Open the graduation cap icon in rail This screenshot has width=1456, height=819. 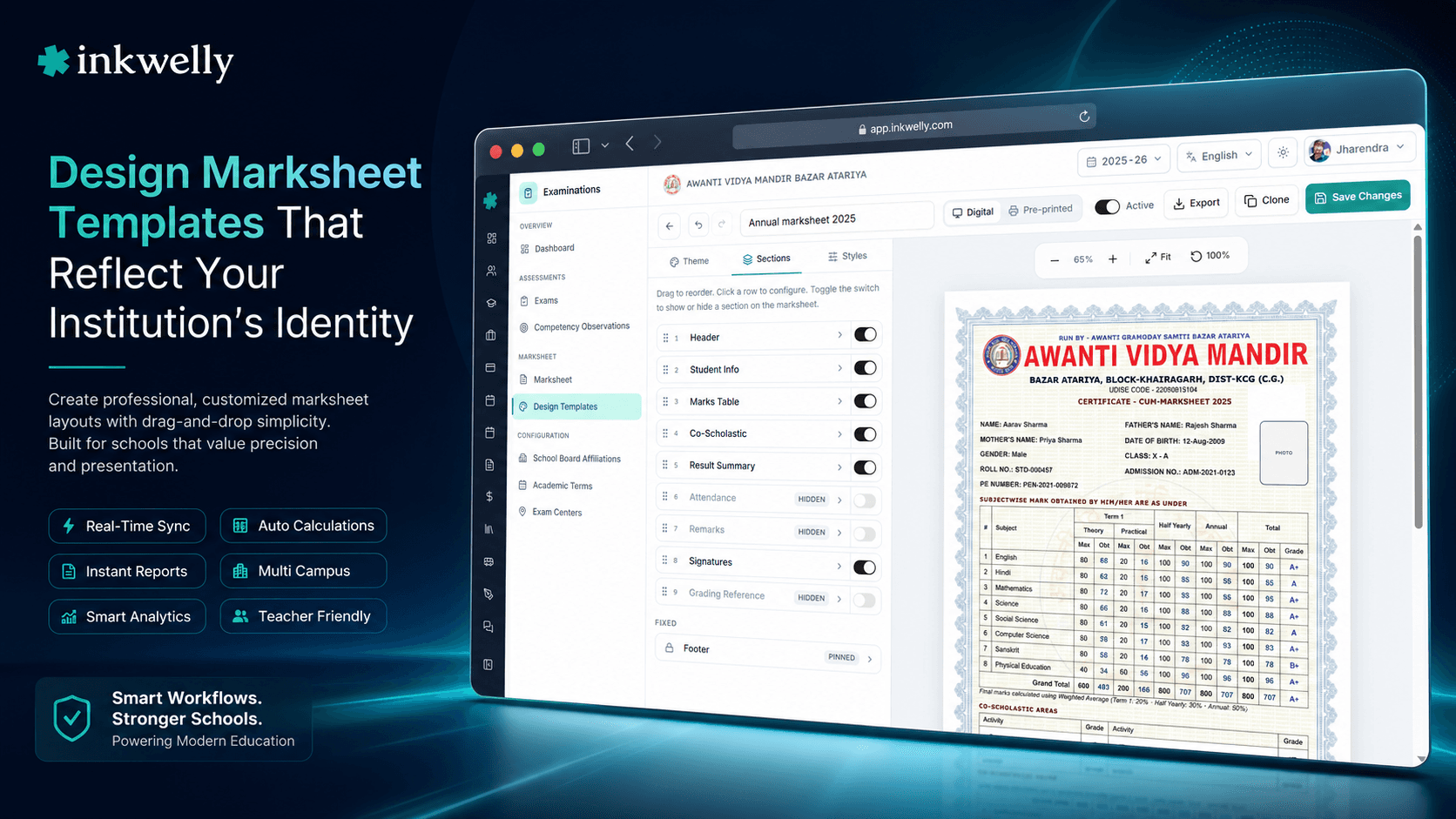coord(491,303)
